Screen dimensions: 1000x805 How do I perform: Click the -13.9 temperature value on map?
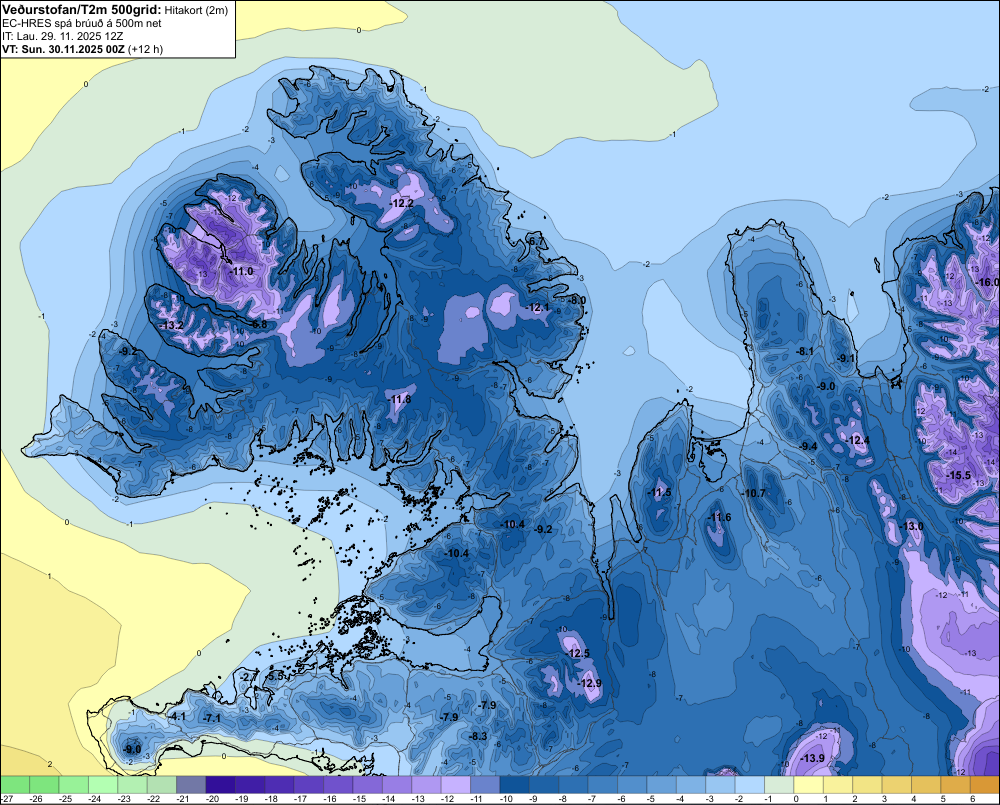(812, 758)
